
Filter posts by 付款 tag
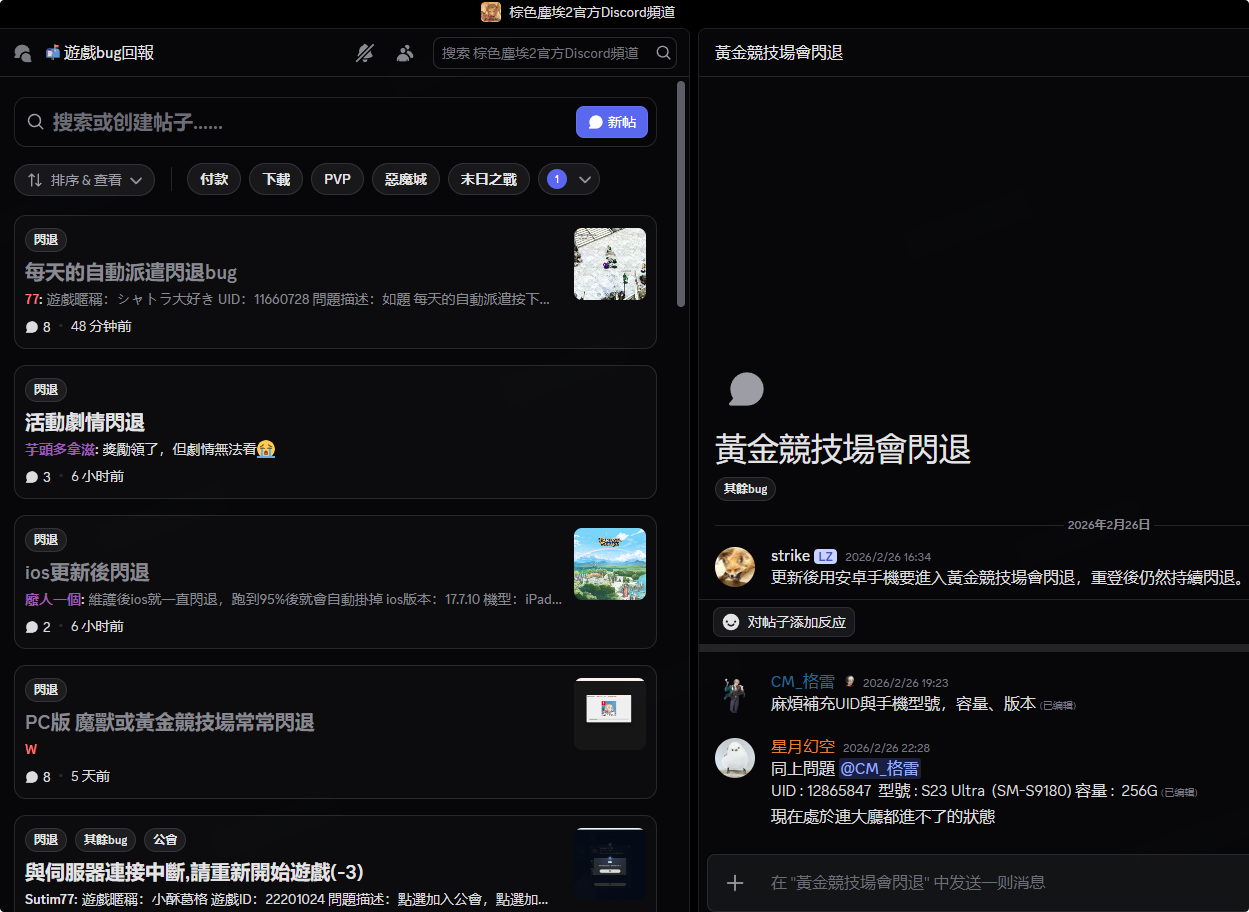tap(214, 179)
